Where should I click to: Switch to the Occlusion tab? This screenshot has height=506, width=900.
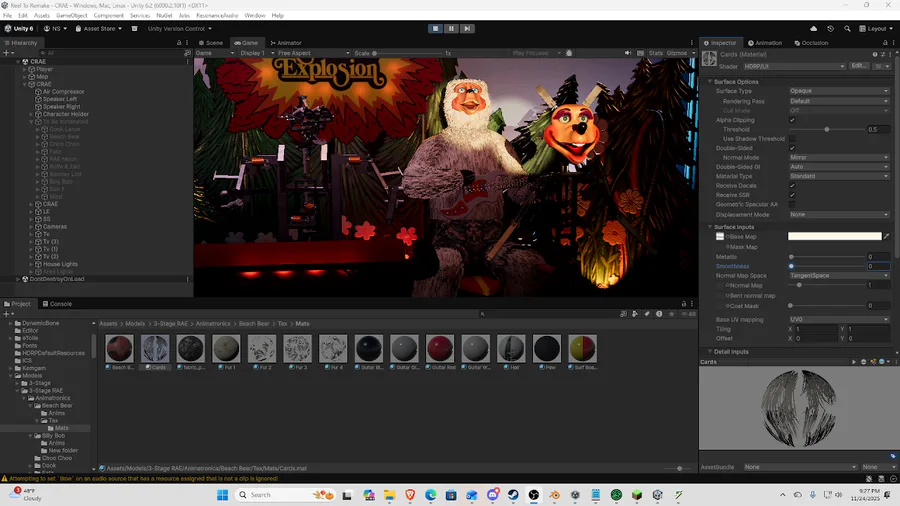[x=811, y=43]
